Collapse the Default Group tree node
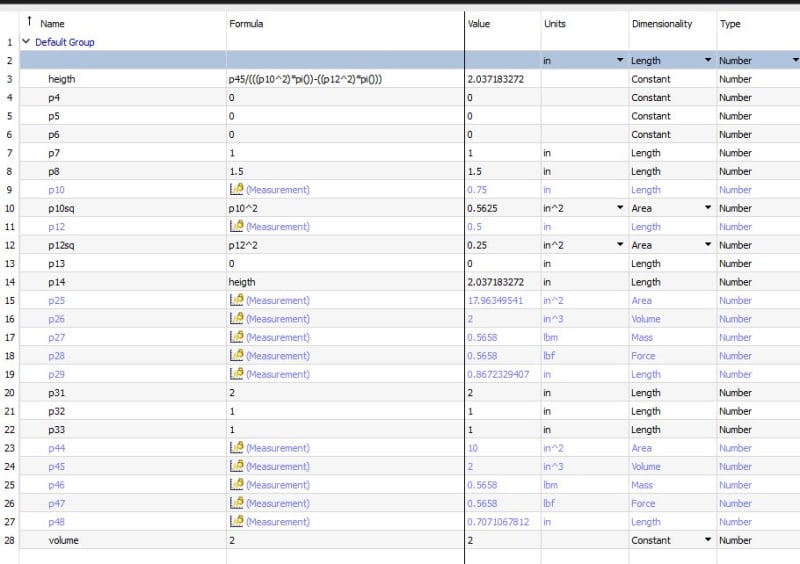Image resolution: width=800 pixels, height=564 pixels. point(26,41)
